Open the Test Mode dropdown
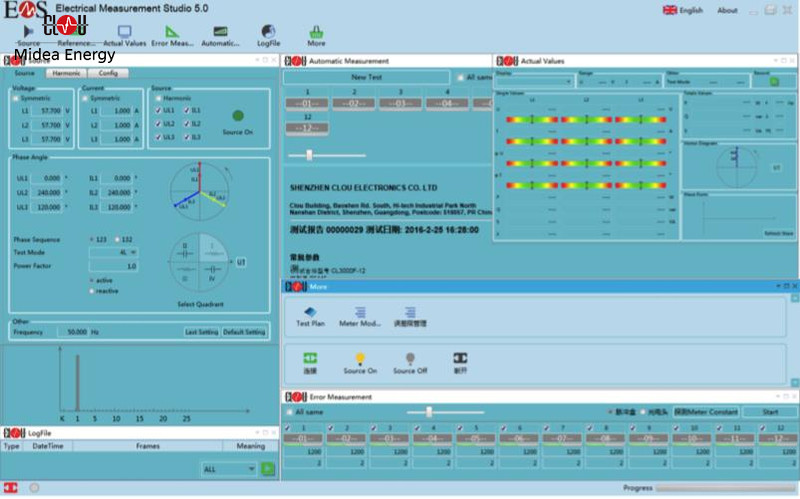800x499 pixels. tap(113, 253)
